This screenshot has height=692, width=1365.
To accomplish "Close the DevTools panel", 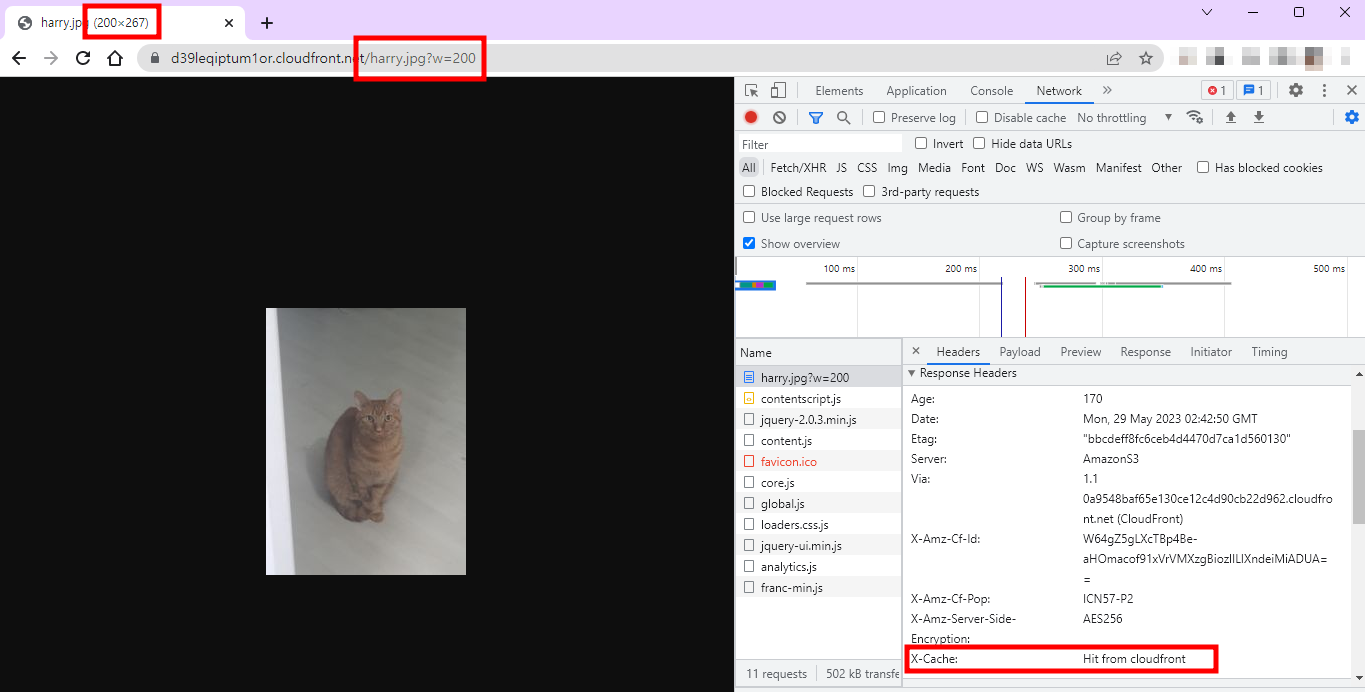I will pos(1352,90).
